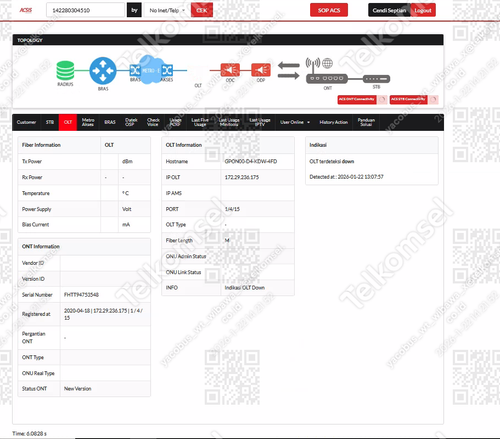
Task: Expand the User Online dropdown menu
Action: [295, 122]
